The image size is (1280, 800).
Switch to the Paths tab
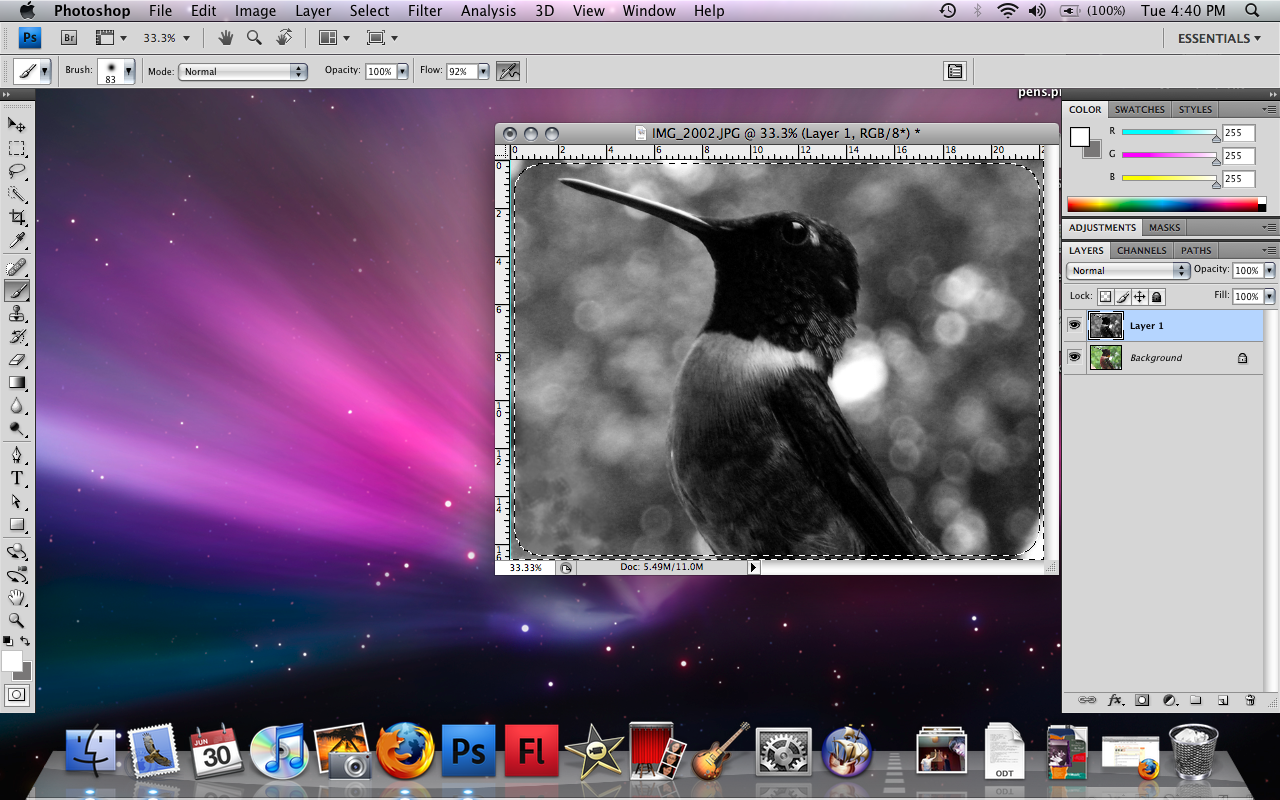[x=1196, y=251]
